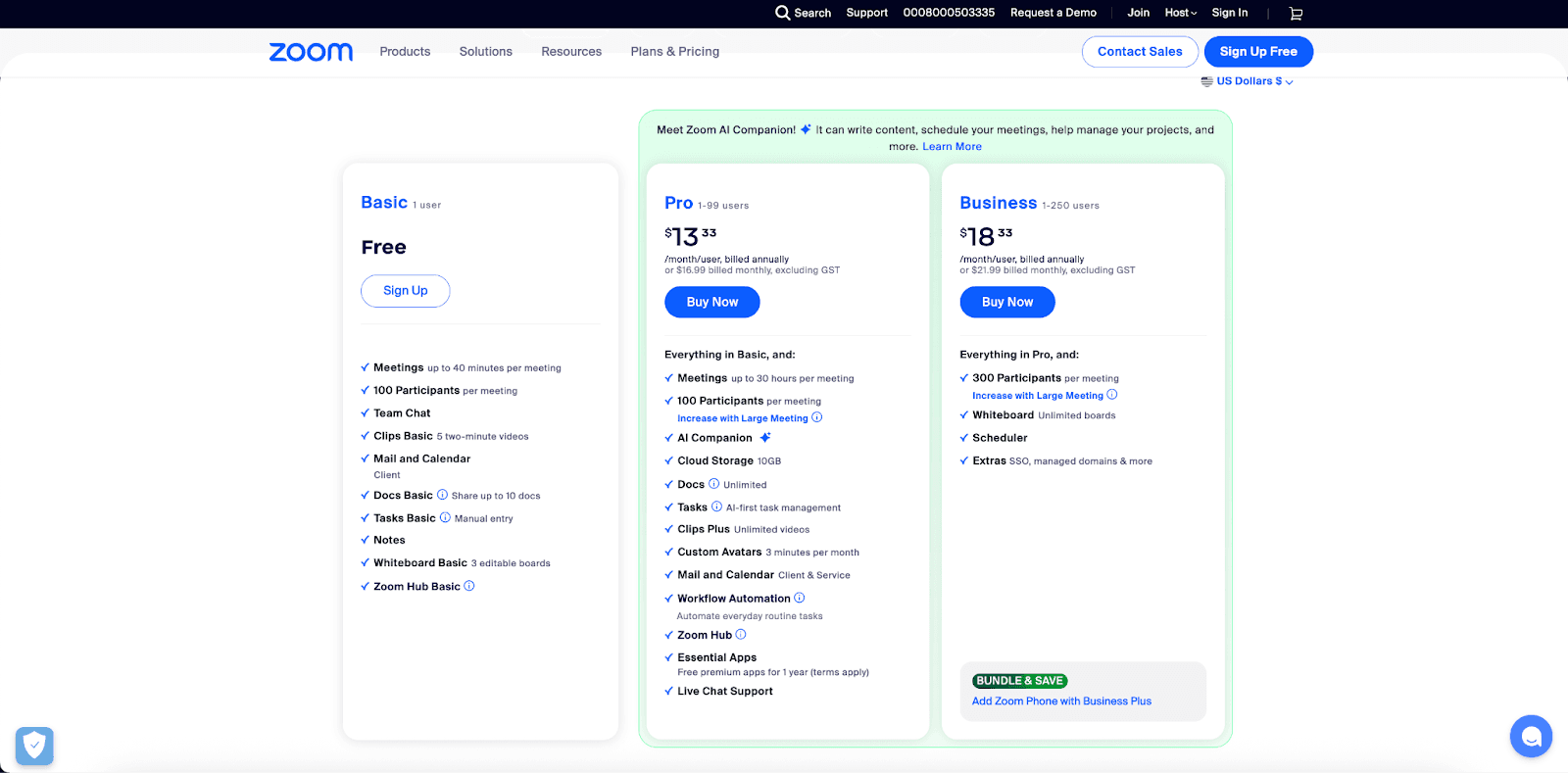Click Buy Now for Pro plan
The width and height of the screenshot is (1568, 773).
pos(712,302)
